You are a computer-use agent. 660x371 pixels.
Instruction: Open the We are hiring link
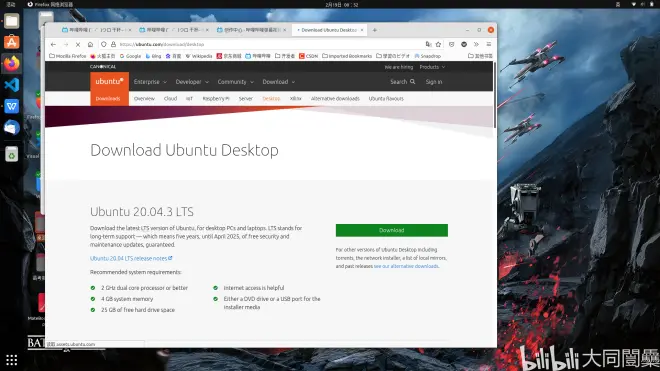[399, 67]
